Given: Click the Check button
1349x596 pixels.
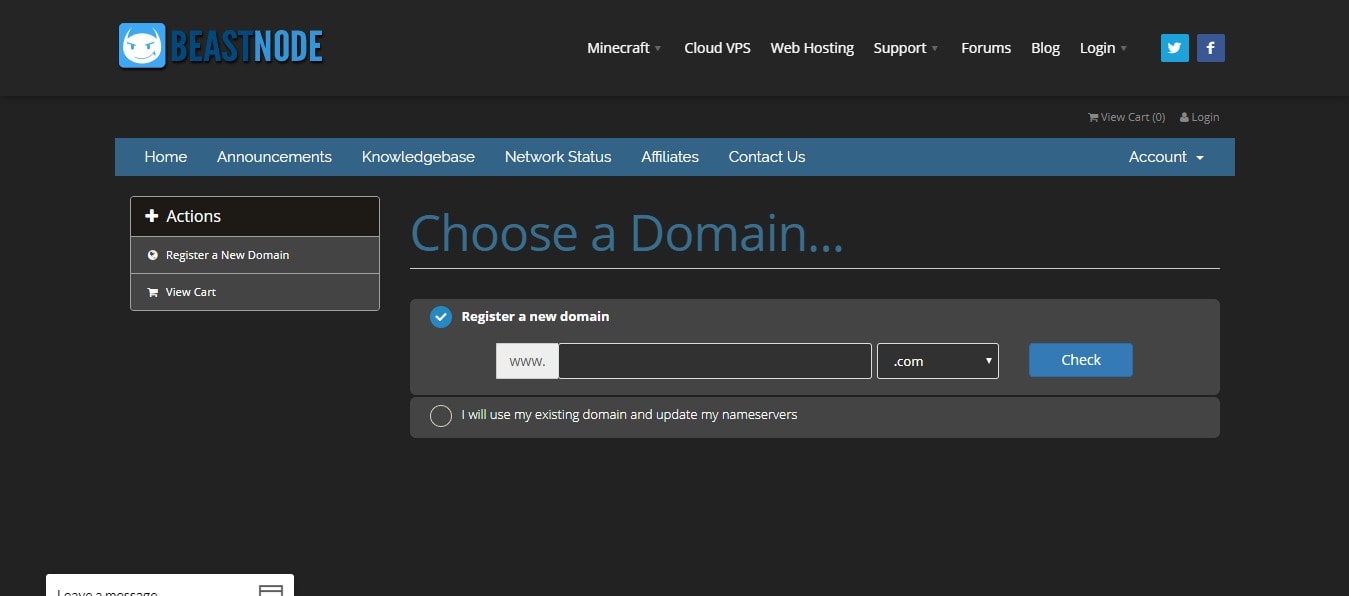Looking at the screenshot, I should coord(1081,360).
